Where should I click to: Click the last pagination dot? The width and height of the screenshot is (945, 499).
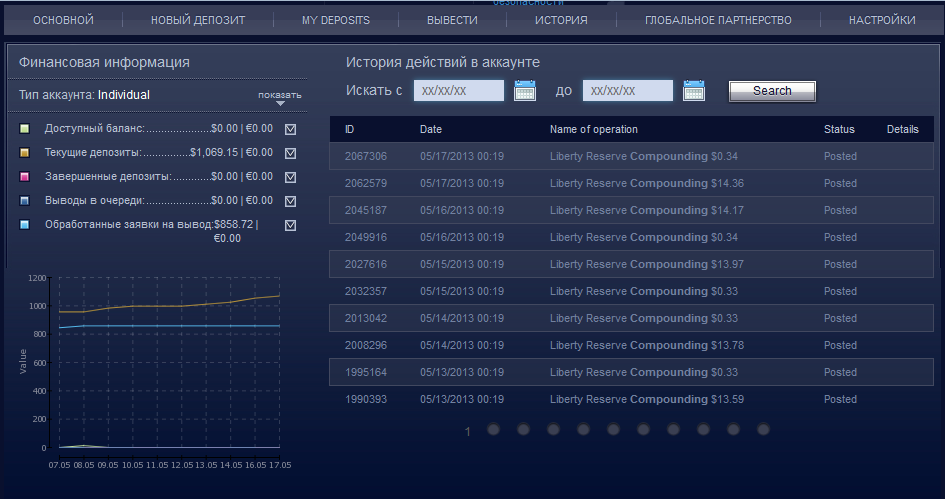coord(763,429)
